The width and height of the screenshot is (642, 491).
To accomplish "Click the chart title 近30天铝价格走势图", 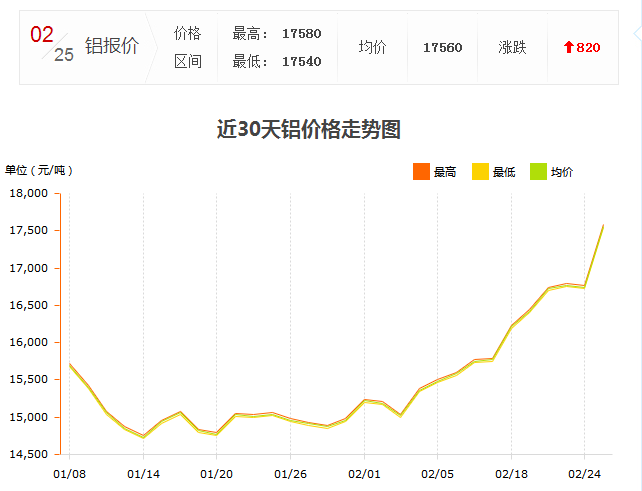I will [x=308, y=129].
